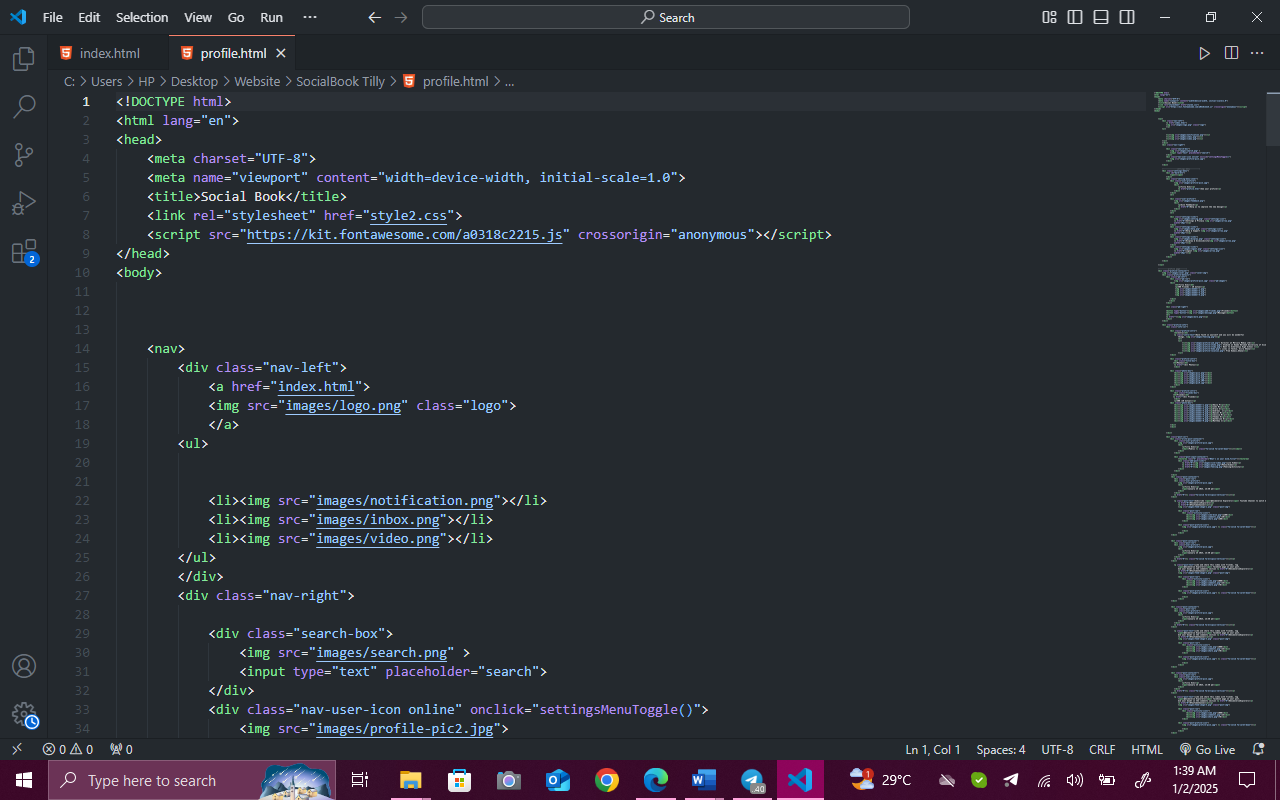This screenshot has width=1280, height=800.
Task: Open File Explorer from taskbar
Action: point(410,780)
